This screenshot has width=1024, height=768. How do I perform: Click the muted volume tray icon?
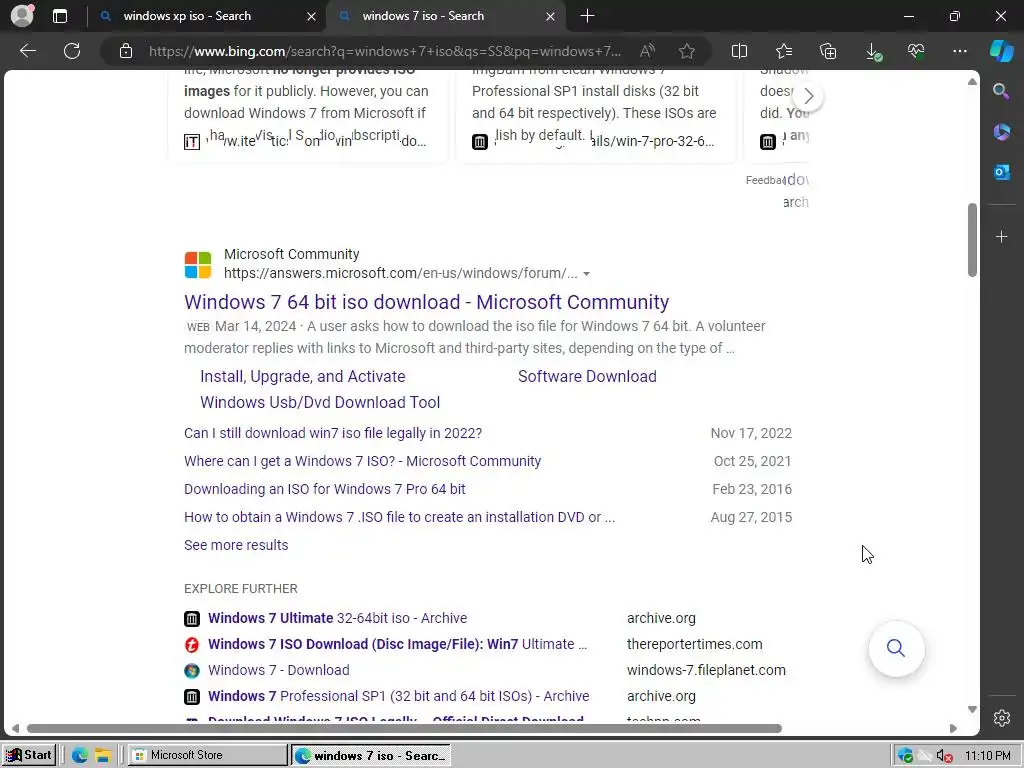[x=944, y=756]
